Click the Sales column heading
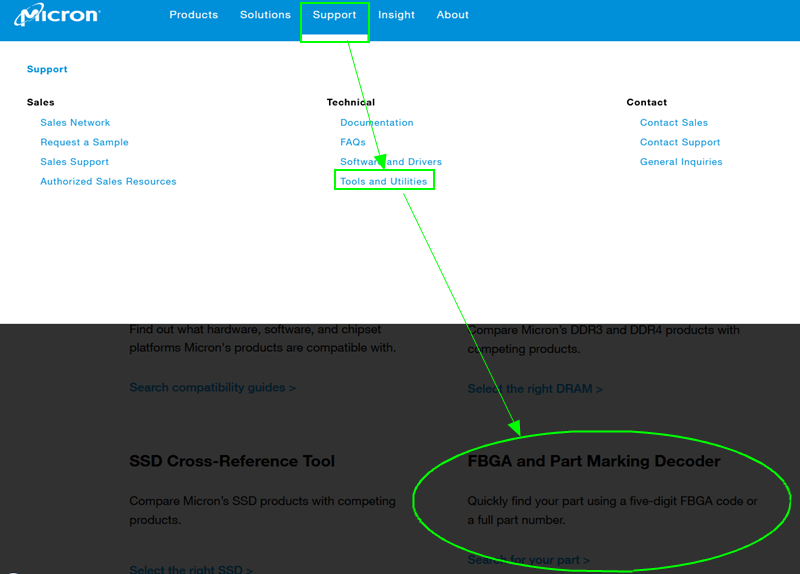This screenshot has height=574, width=800. (40, 103)
